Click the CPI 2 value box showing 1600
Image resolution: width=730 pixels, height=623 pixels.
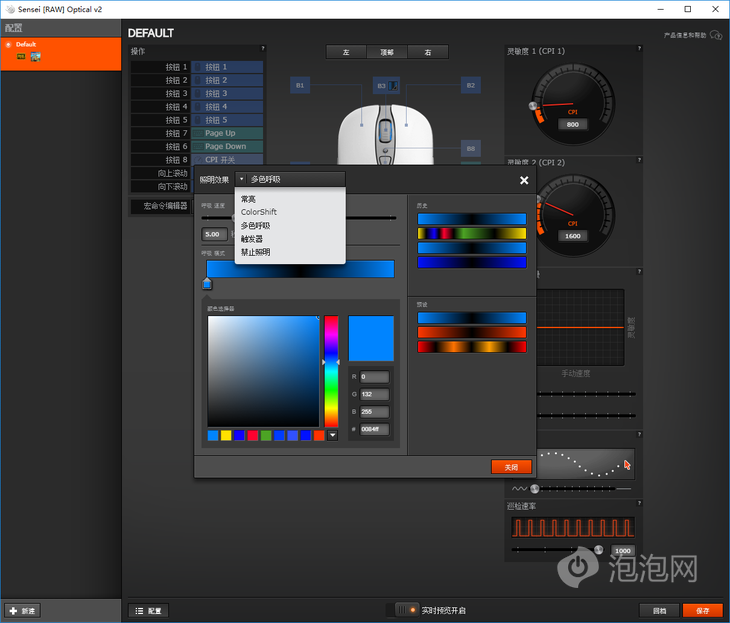point(573,236)
